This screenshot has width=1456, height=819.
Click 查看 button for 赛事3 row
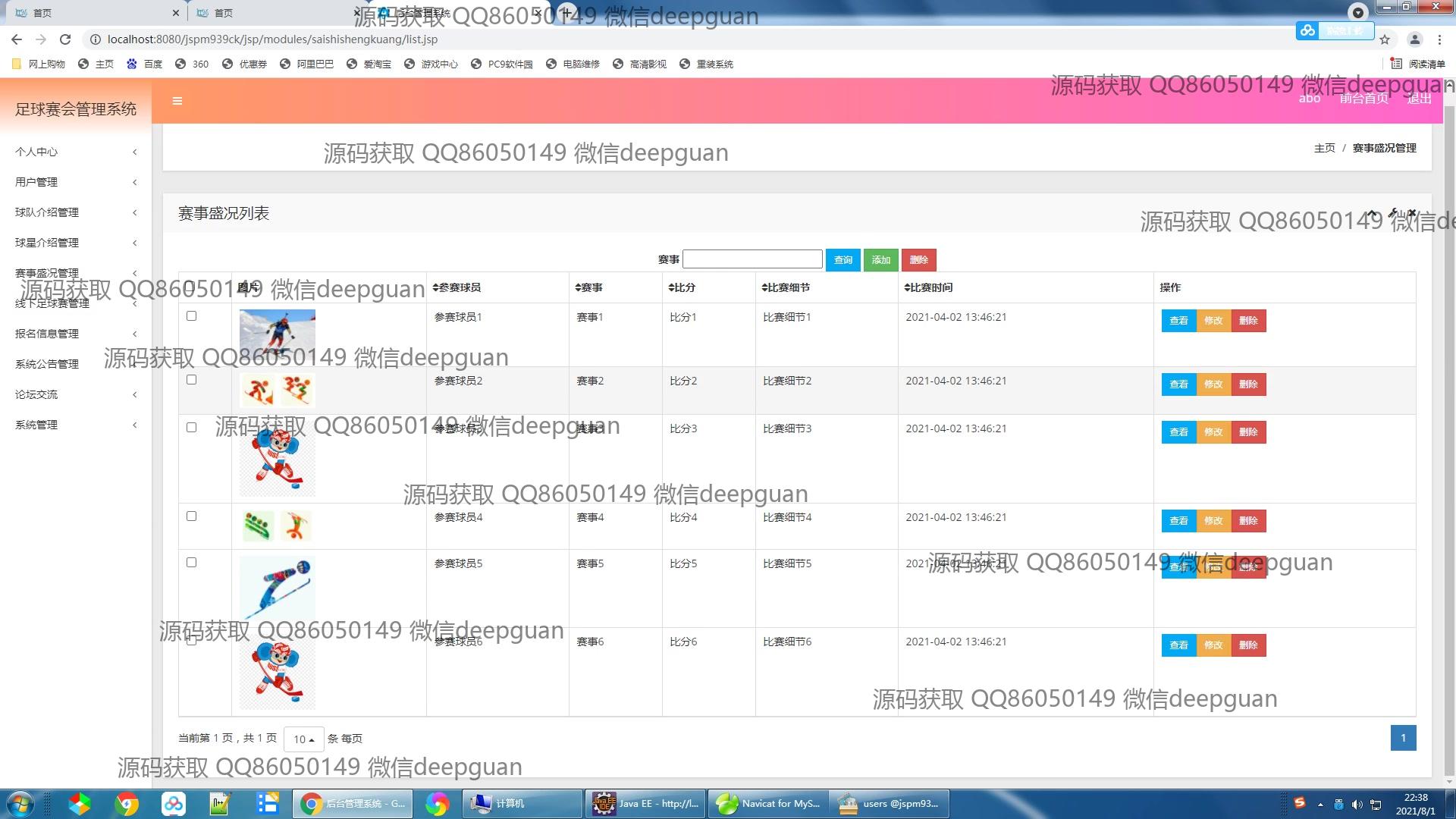(1178, 432)
